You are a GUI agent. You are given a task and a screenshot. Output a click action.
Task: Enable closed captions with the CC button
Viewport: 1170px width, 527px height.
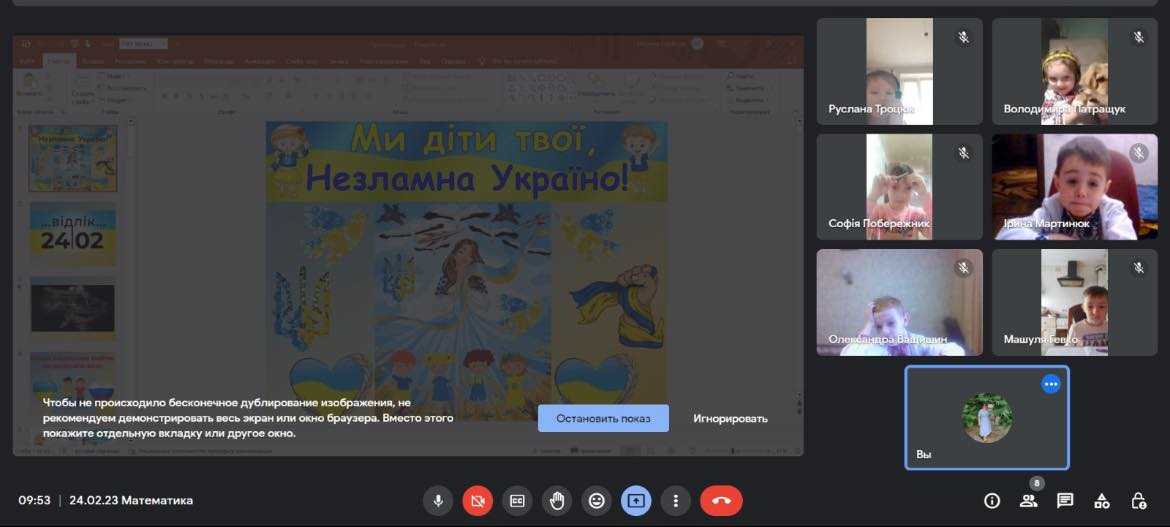pos(517,500)
